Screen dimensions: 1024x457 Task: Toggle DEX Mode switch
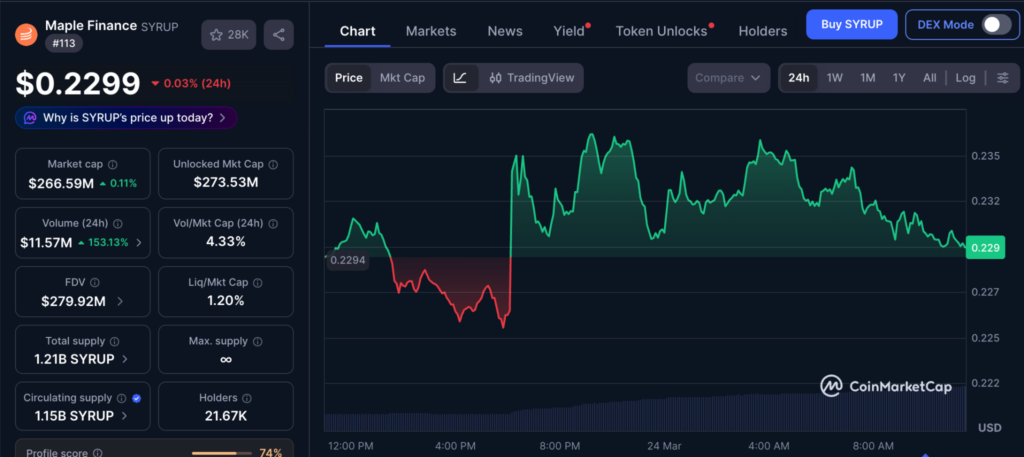996,24
